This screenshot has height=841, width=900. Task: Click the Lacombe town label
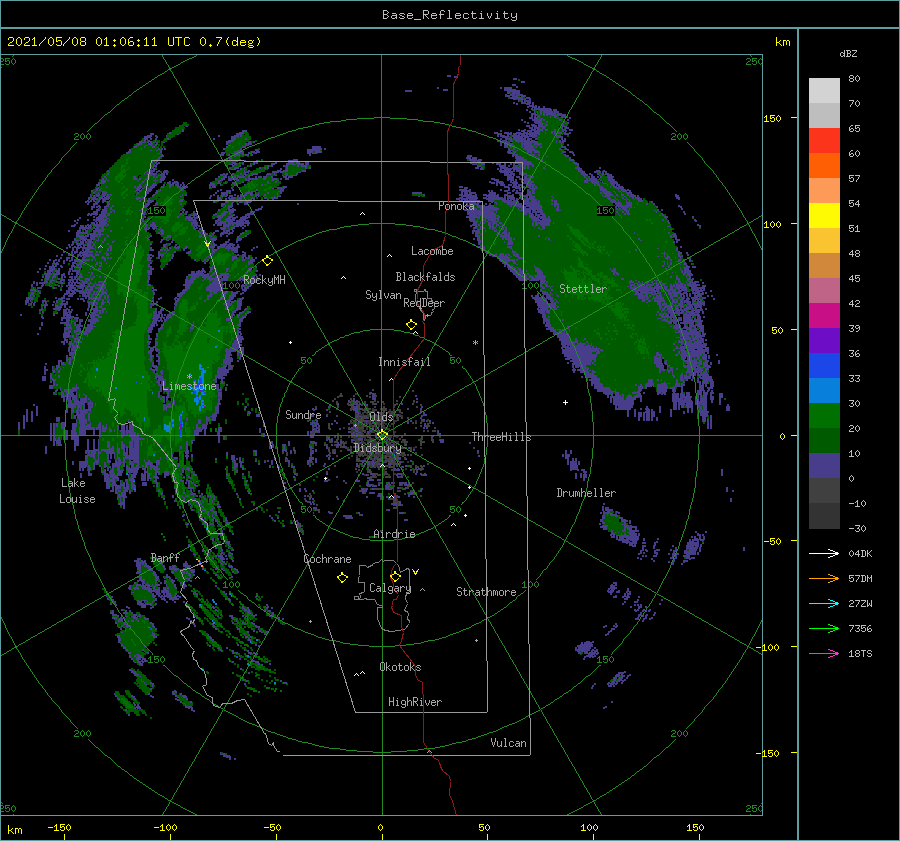tap(432, 251)
